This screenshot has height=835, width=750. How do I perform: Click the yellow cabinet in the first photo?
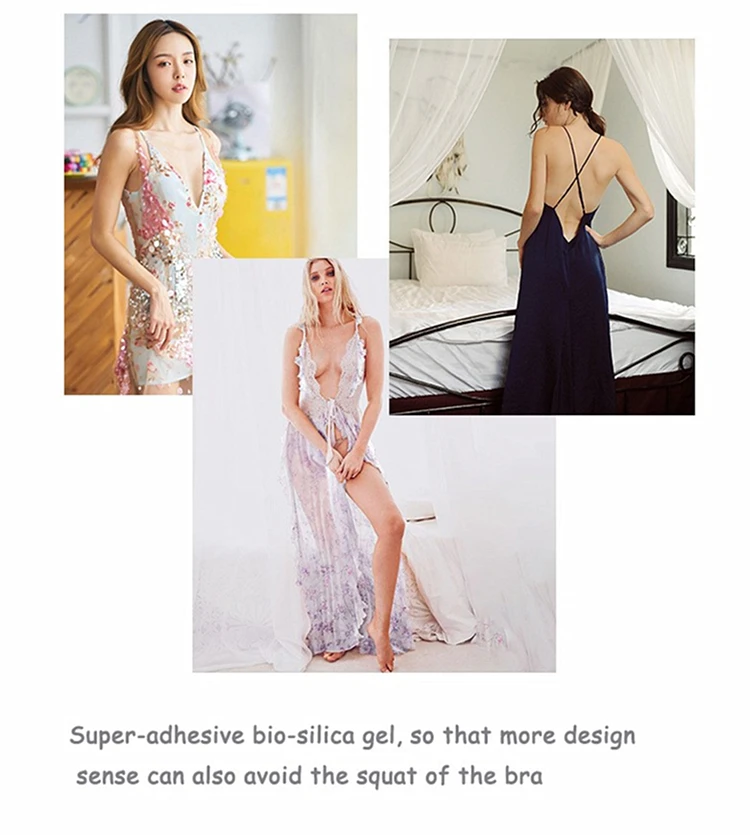click(257, 207)
